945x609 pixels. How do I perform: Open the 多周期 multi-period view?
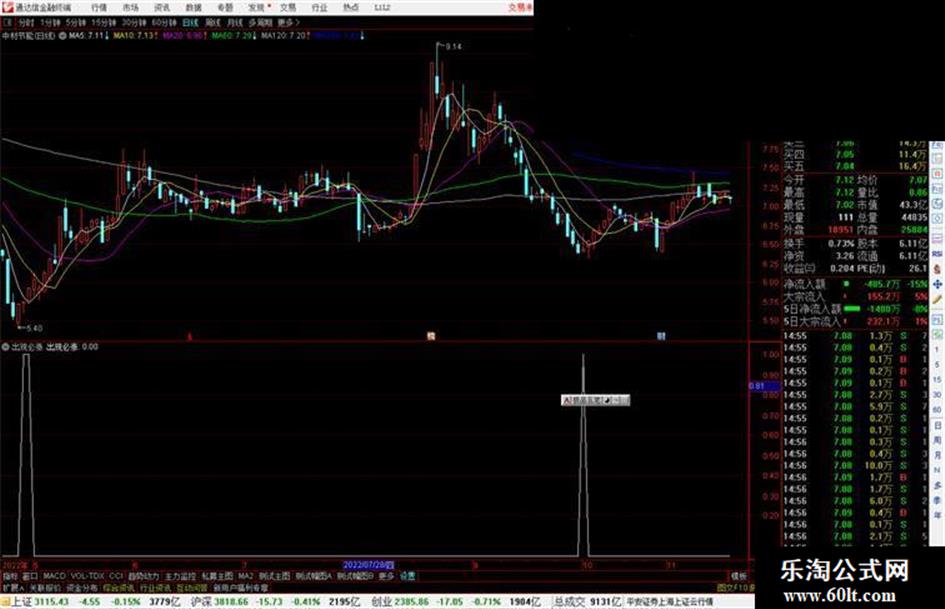260,22
